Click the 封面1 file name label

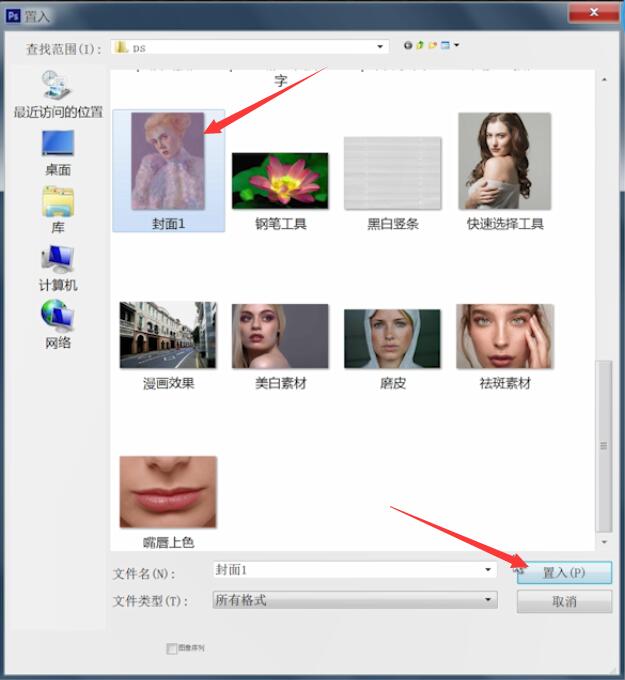pyautogui.click(x=168, y=224)
